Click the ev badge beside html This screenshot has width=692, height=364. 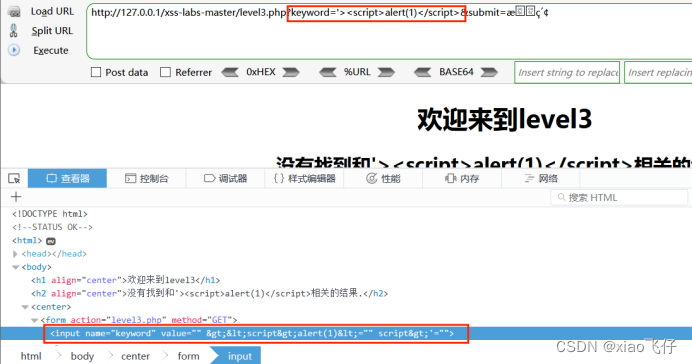click(51, 241)
